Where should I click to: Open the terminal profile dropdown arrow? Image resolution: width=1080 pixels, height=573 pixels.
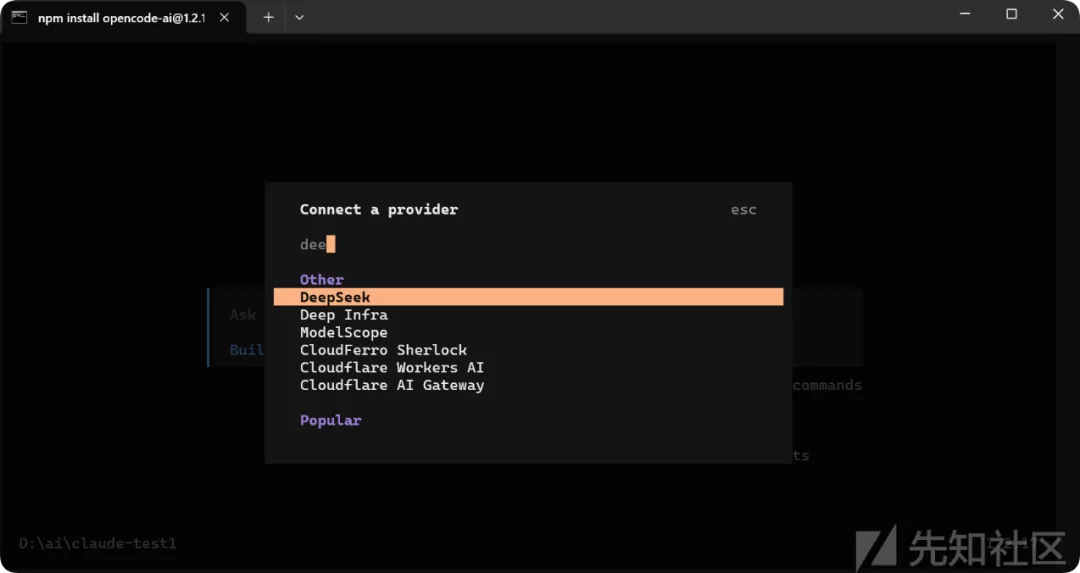299,17
